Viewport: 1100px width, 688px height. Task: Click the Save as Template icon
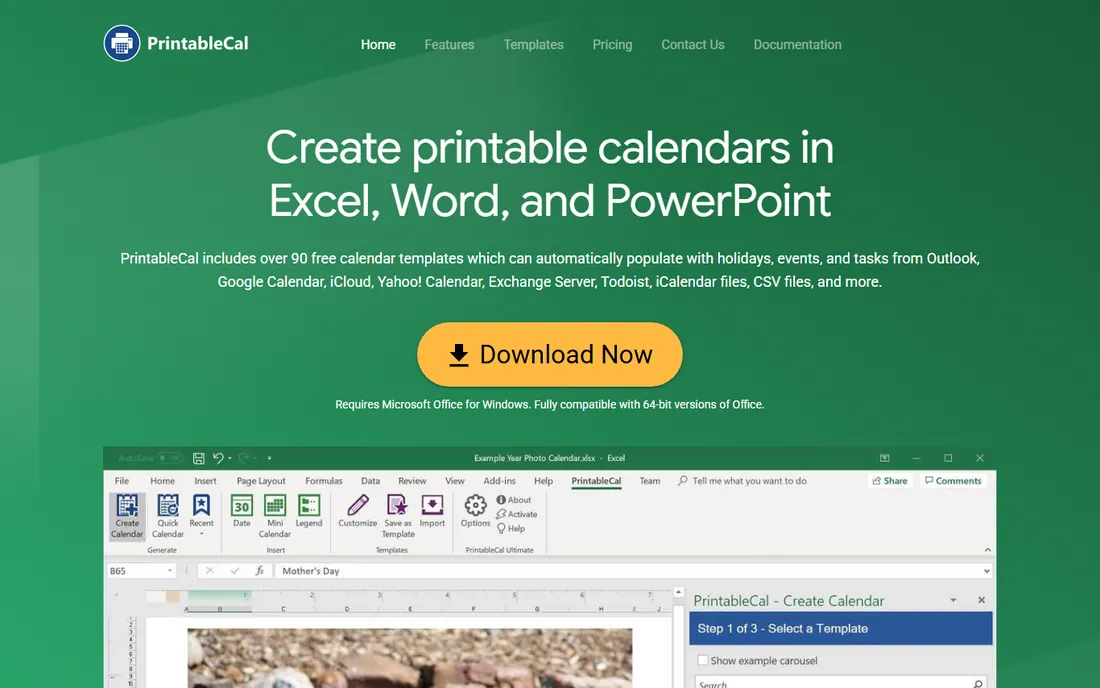pyautogui.click(x=398, y=516)
